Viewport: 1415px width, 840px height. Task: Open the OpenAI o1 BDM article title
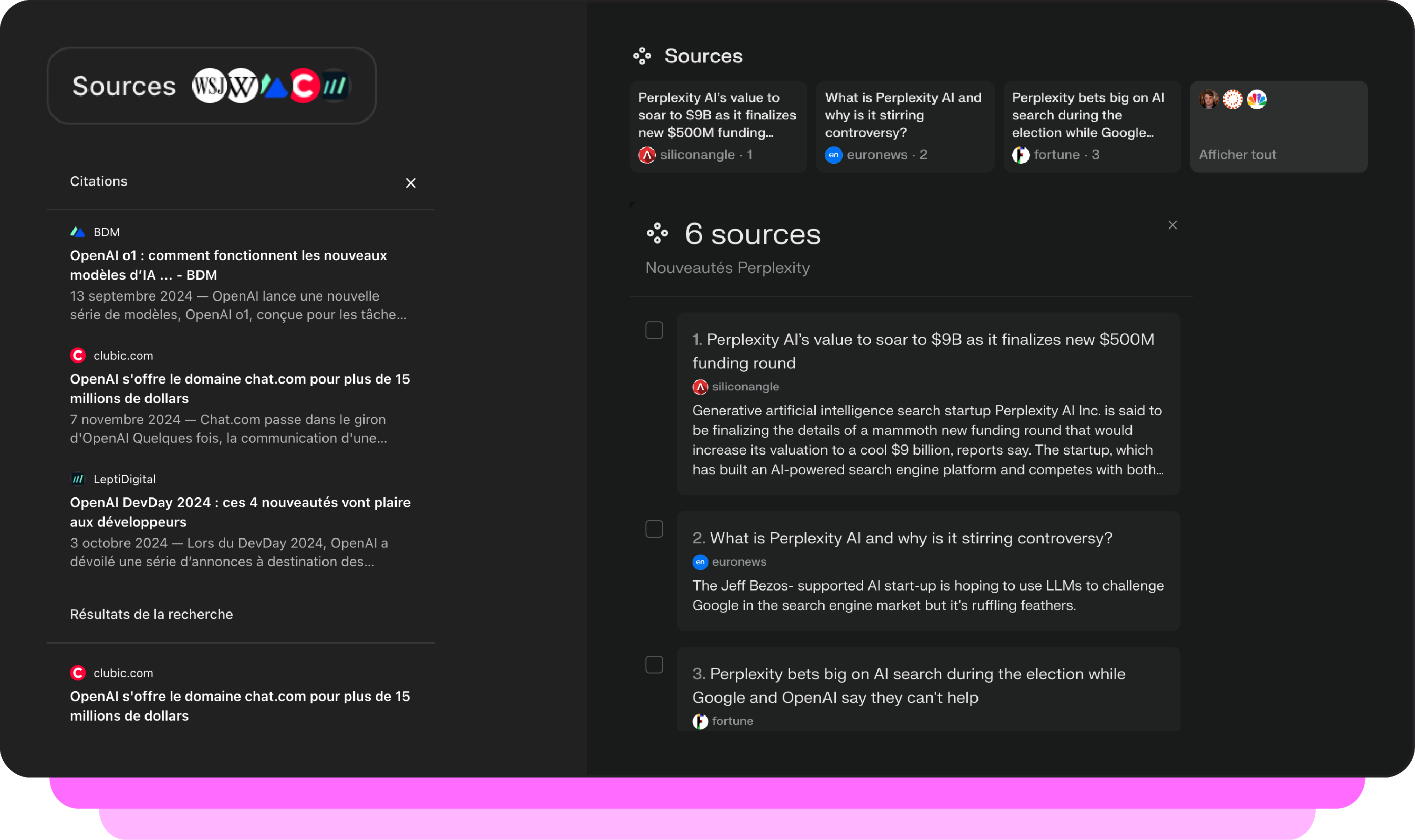[x=229, y=265]
